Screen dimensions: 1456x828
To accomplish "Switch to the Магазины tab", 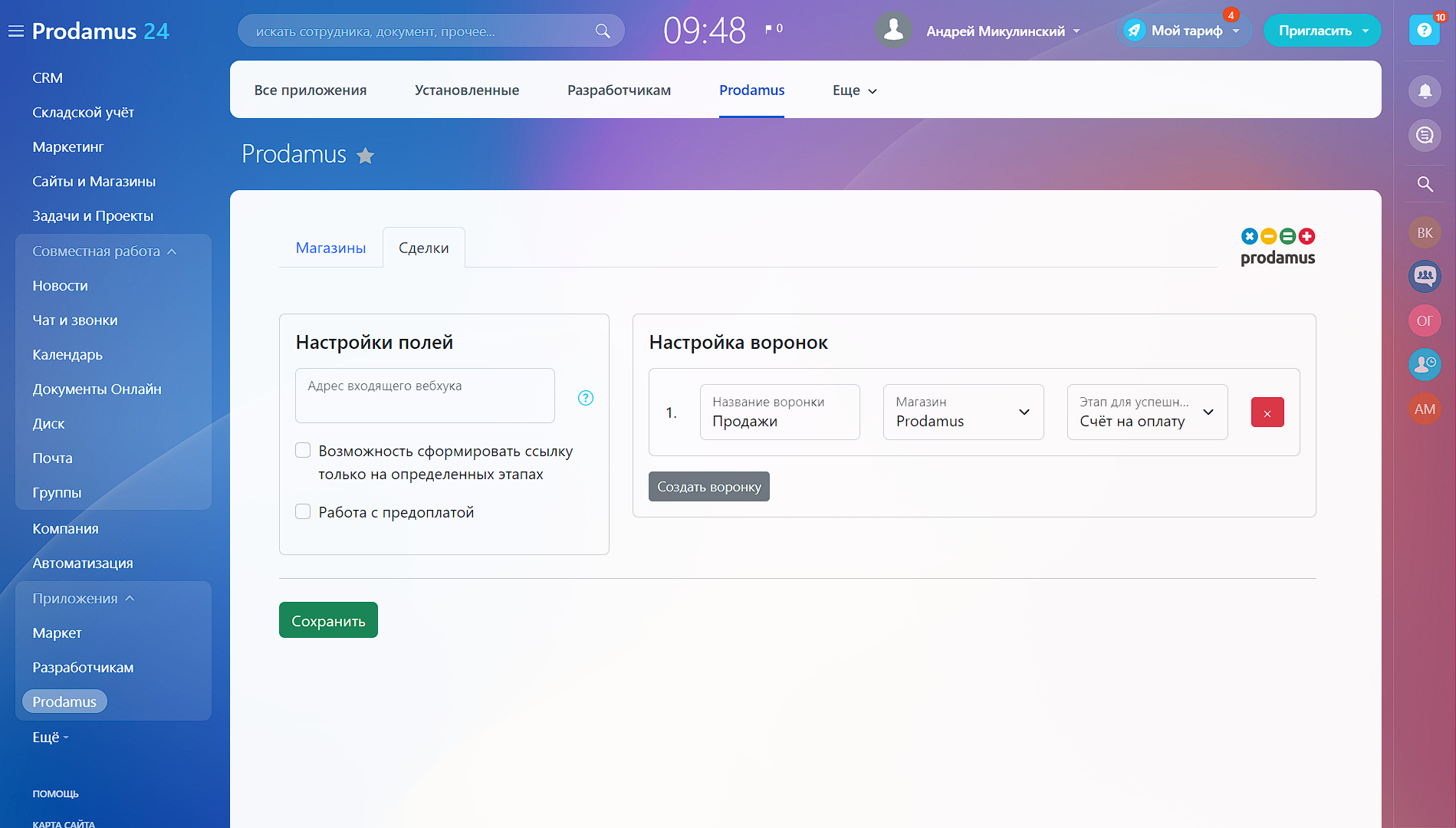I will 330,248.
